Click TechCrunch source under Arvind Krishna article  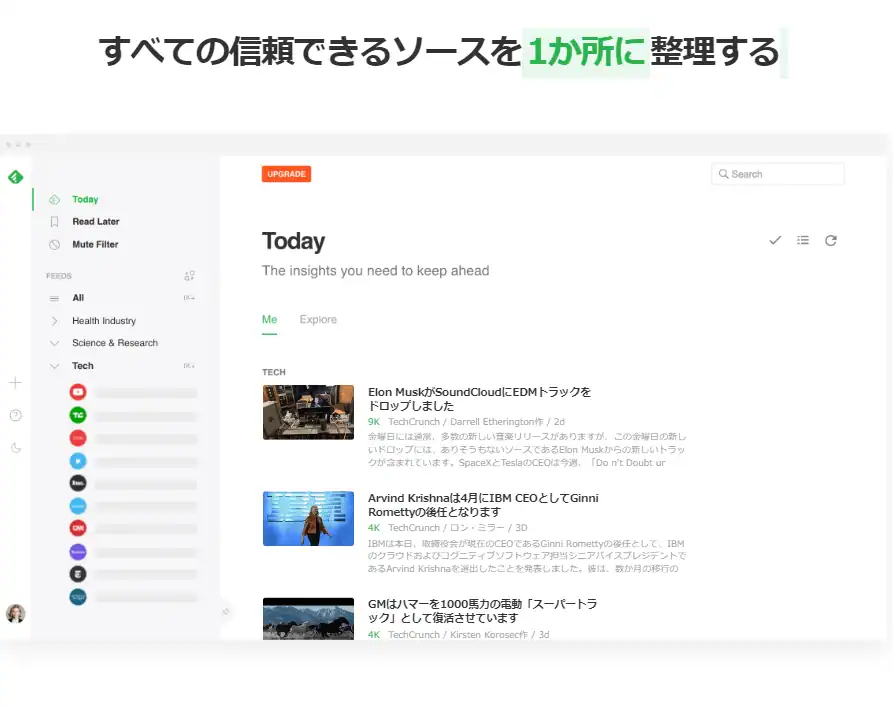pyautogui.click(x=414, y=527)
